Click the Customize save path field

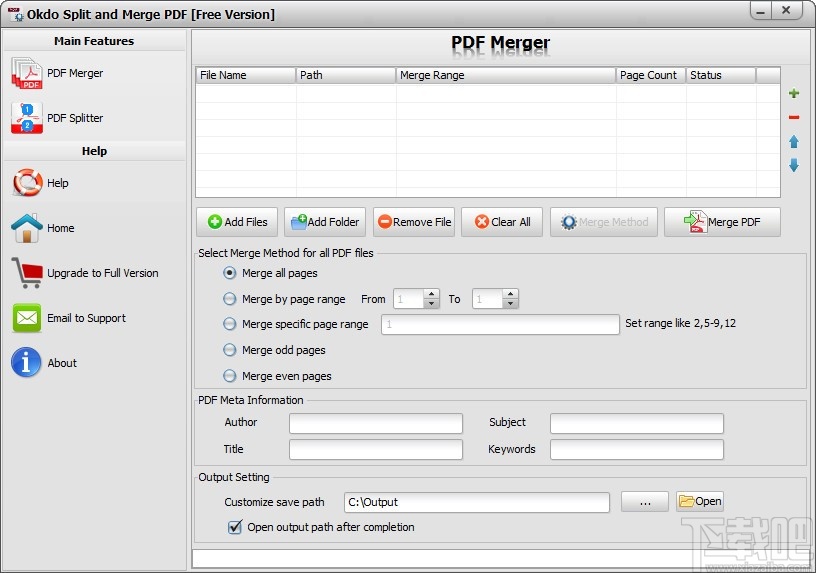coord(477,502)
